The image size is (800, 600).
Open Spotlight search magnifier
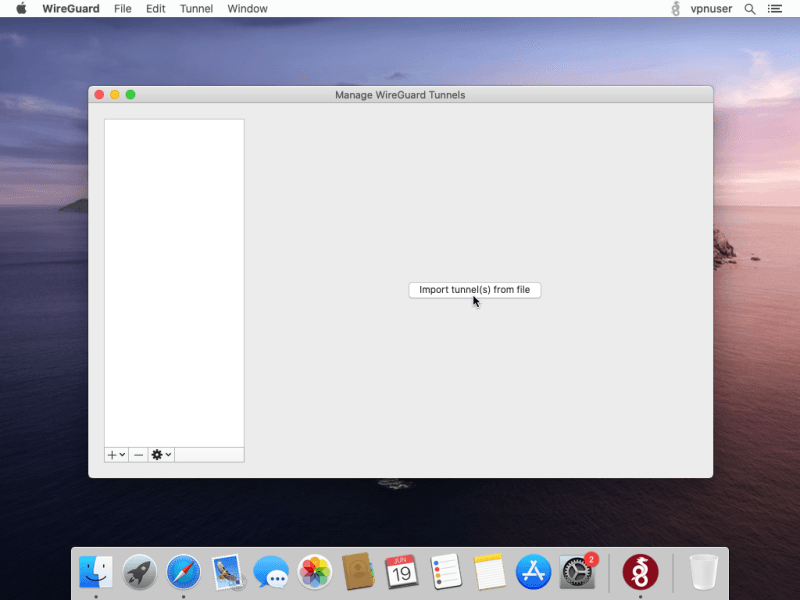coord(749,9)
